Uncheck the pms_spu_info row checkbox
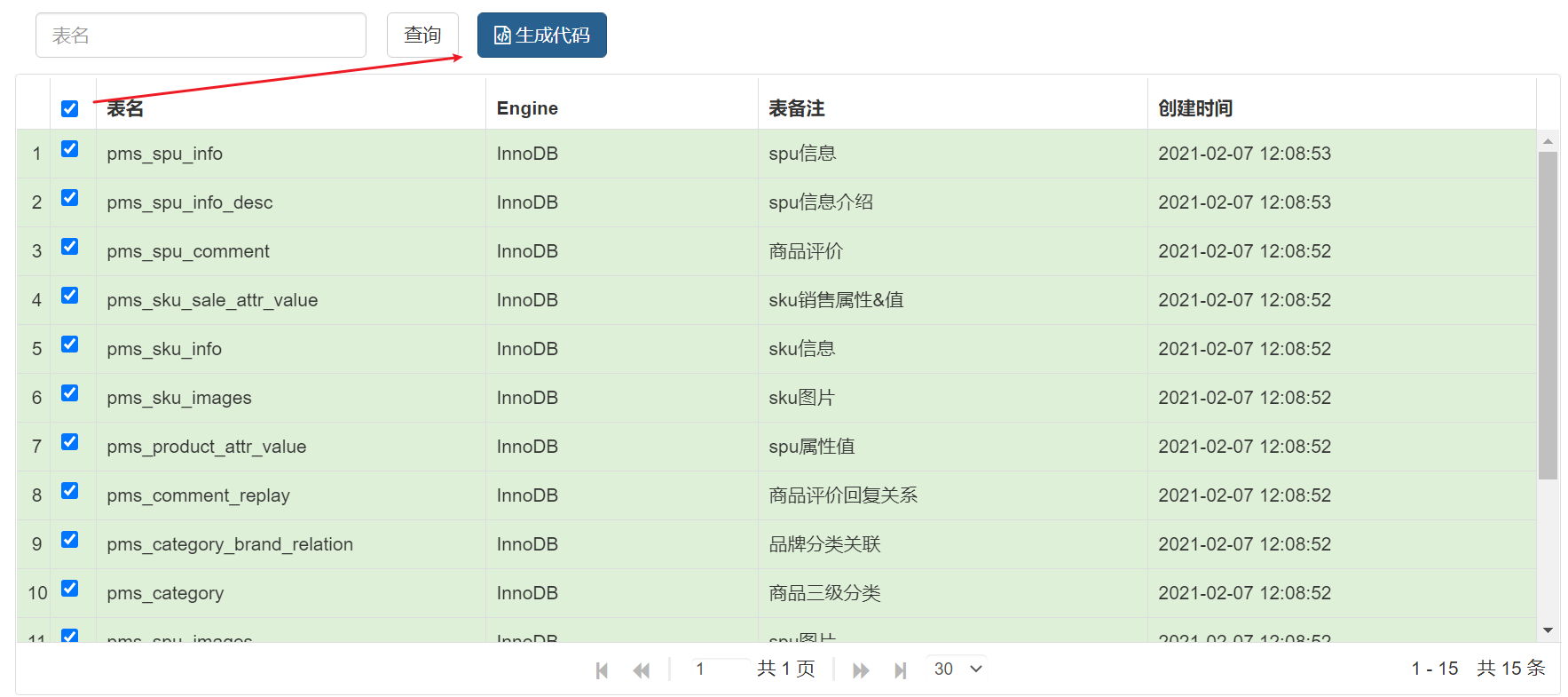Screen dimensions: 1568x697 70,149
